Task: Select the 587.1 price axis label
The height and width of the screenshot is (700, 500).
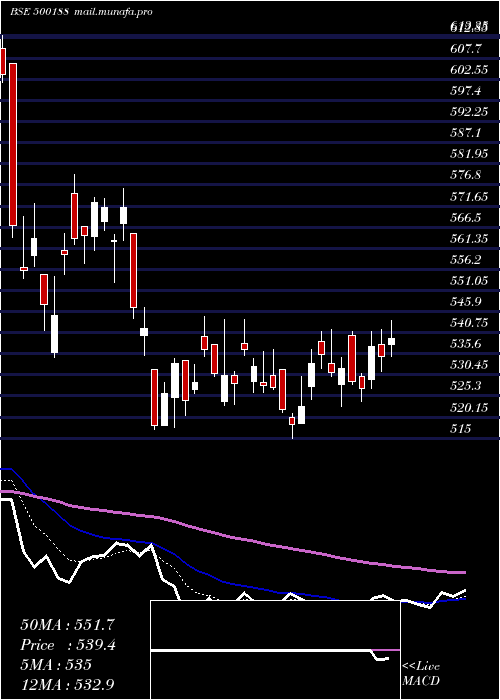Action: pos(467,133)
